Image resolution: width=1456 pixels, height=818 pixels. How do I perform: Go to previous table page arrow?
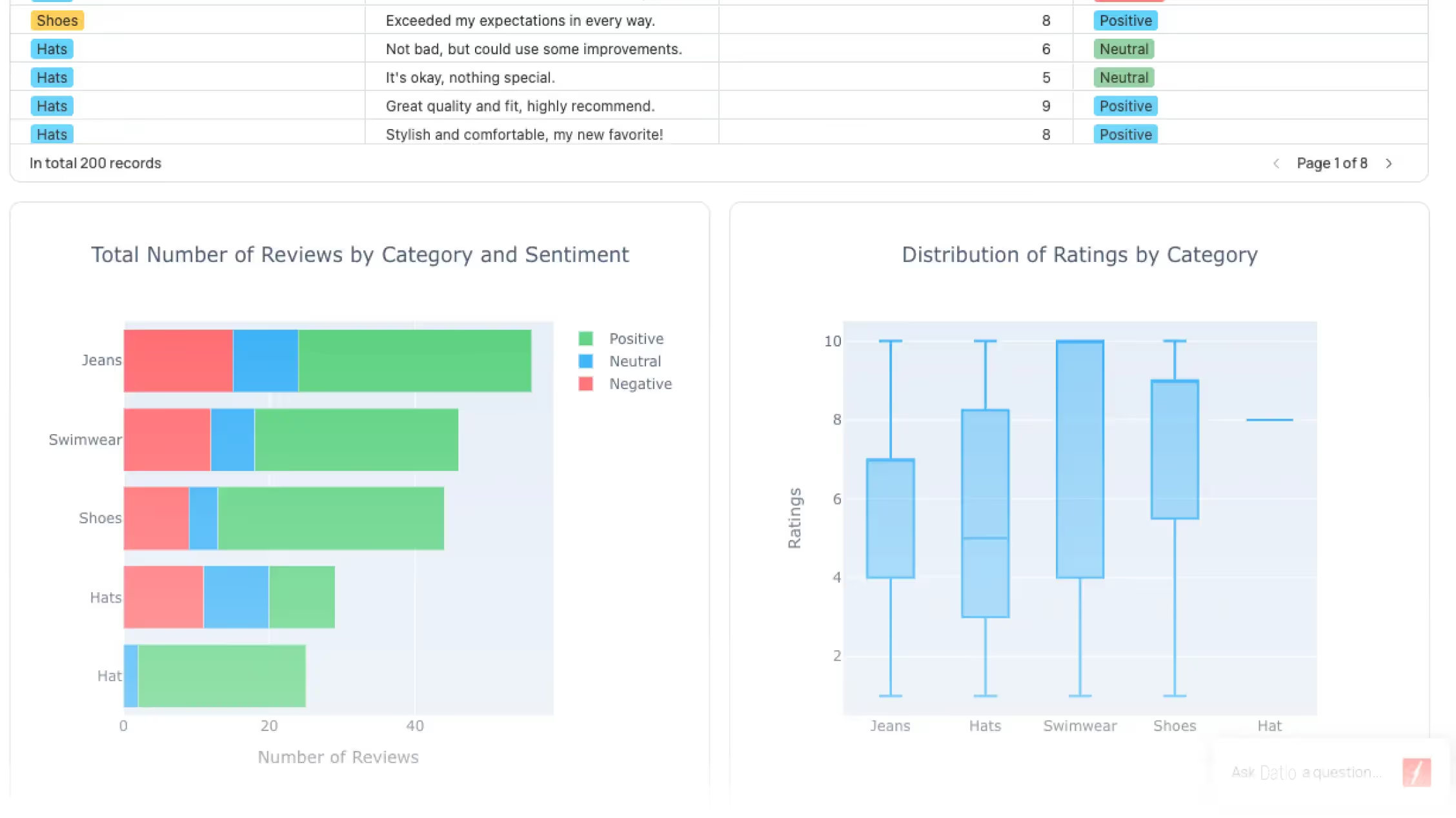tap(1276, 163)
